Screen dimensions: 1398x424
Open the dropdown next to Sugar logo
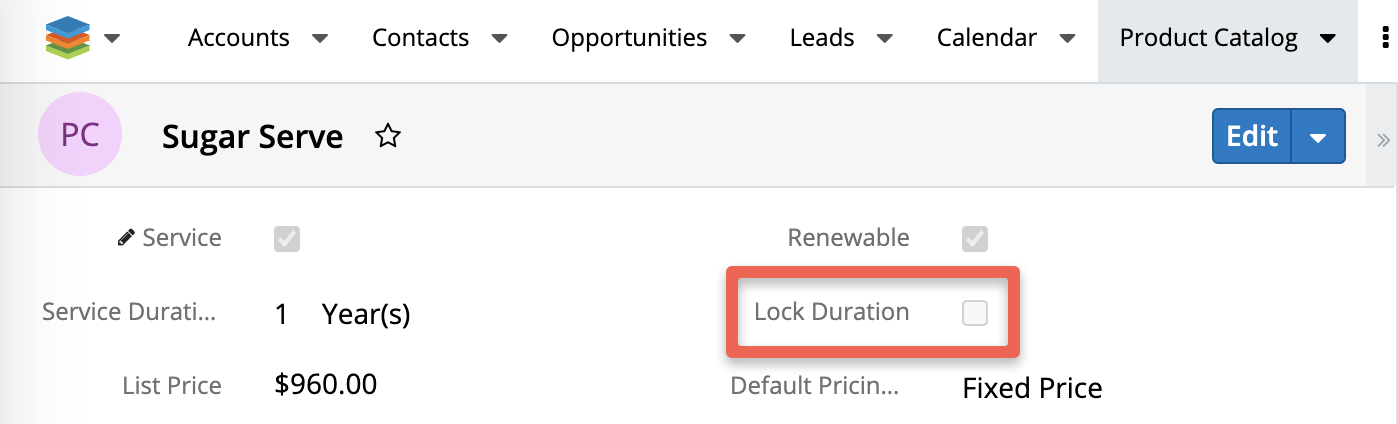click(x=113, y=39)
